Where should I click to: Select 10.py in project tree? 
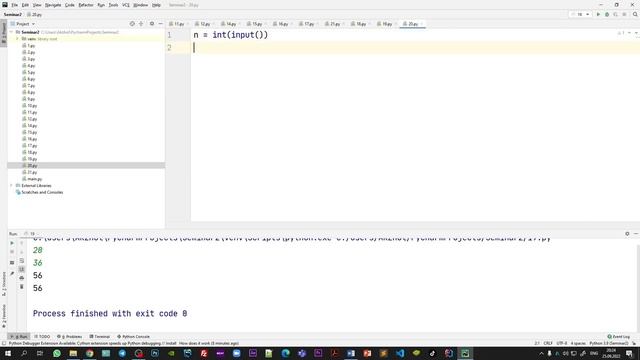pyautogui.click(x=32, y=106)
